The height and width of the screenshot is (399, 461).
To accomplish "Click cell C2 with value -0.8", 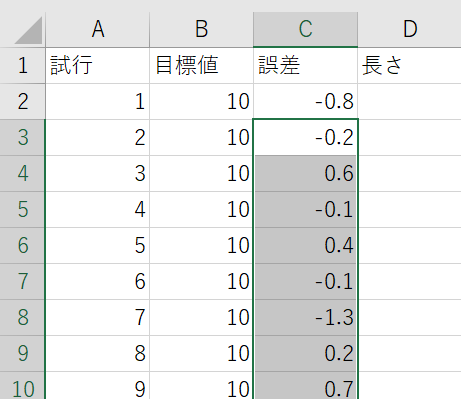I will click(x=305, y=101).
